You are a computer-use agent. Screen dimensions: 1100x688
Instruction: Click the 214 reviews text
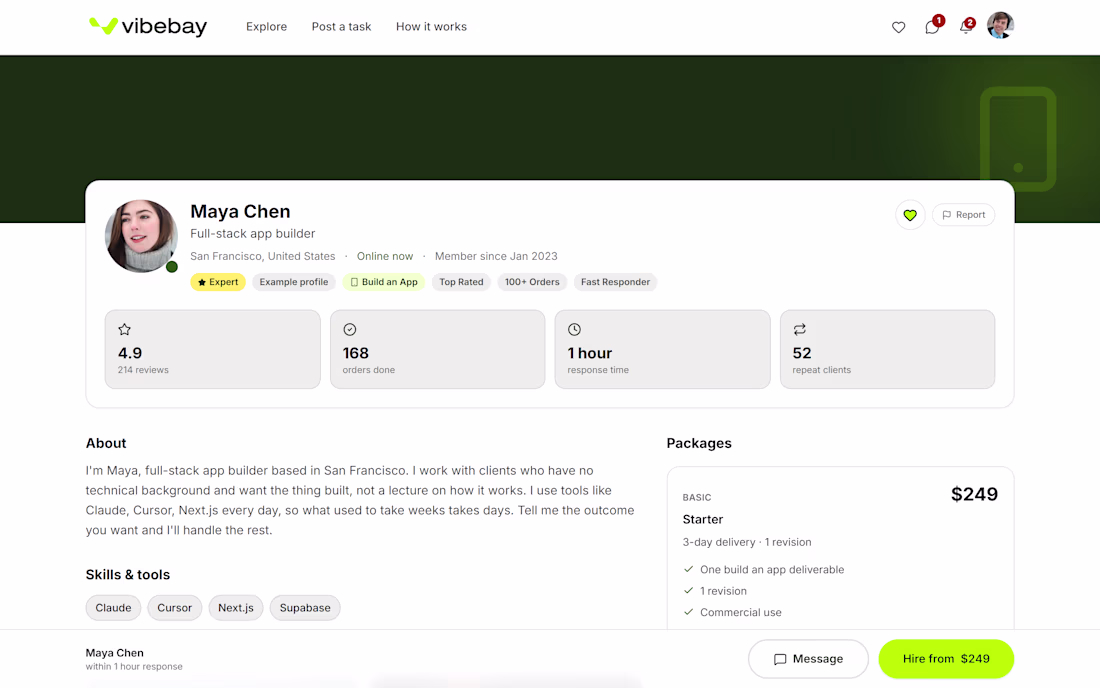[143, 370]
